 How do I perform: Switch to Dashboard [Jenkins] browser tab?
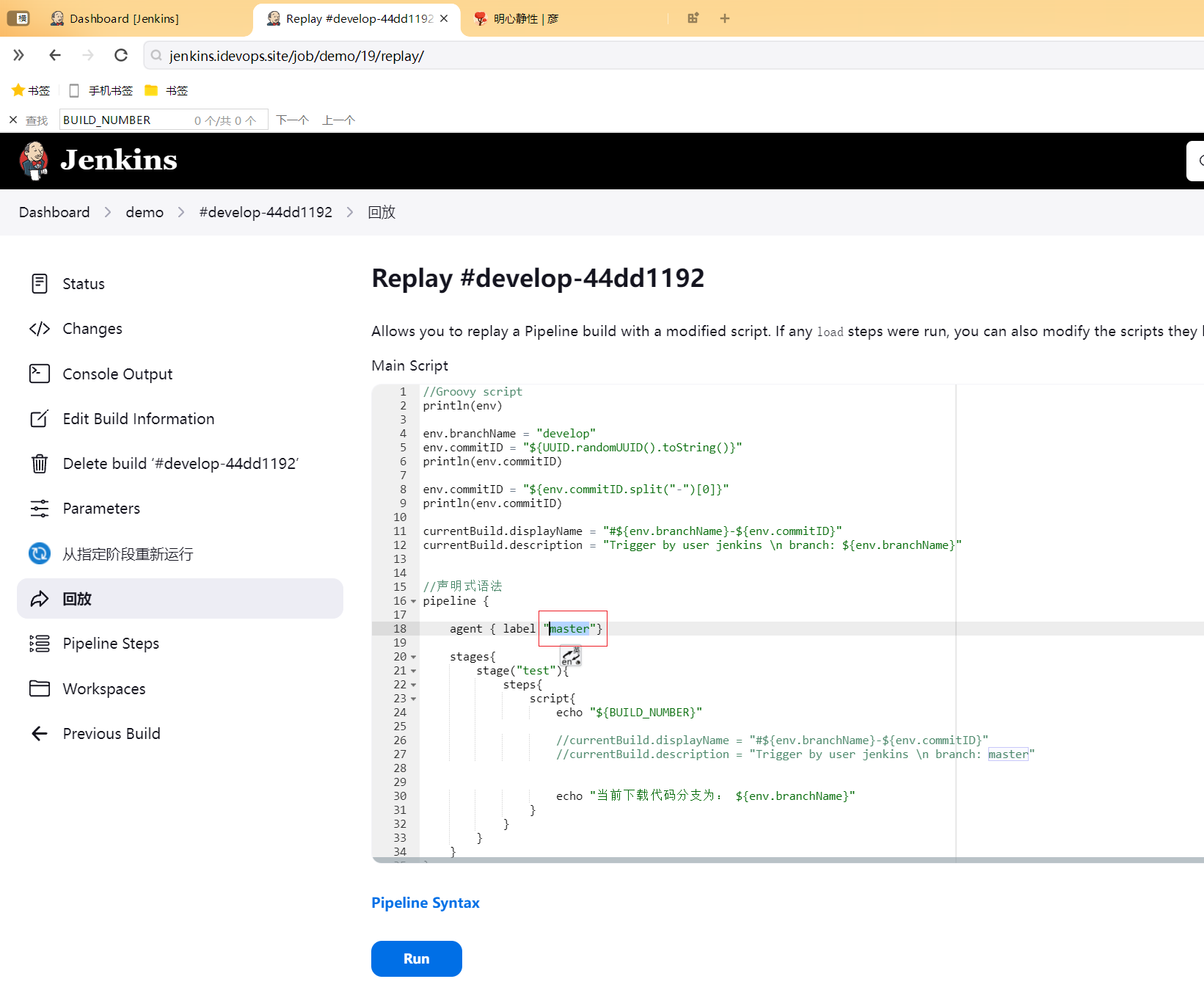coord(125,18)
